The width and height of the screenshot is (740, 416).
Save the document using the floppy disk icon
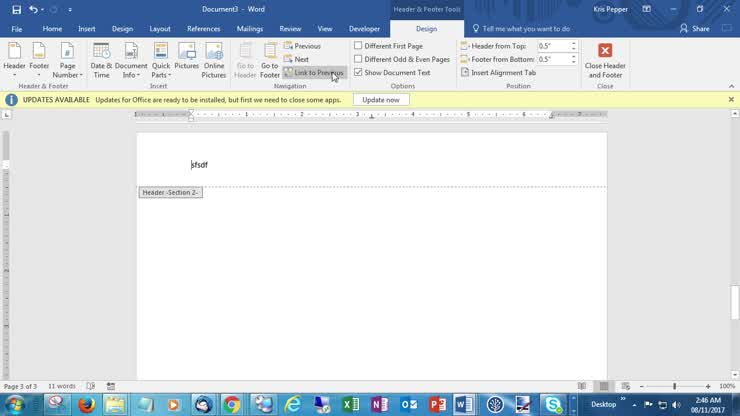pyautogui.click(x=17, y=9)
